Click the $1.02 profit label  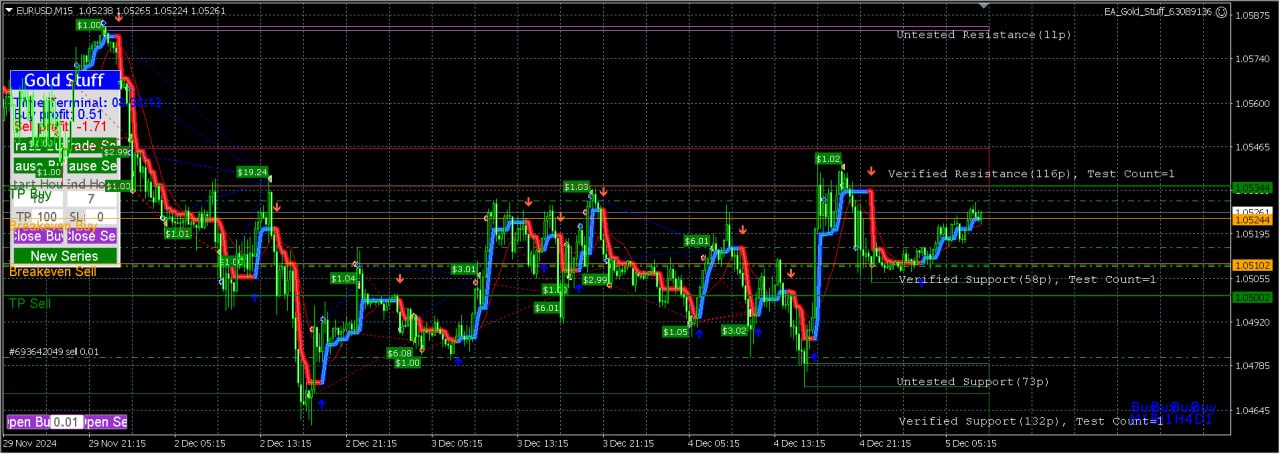coord(828,158)
